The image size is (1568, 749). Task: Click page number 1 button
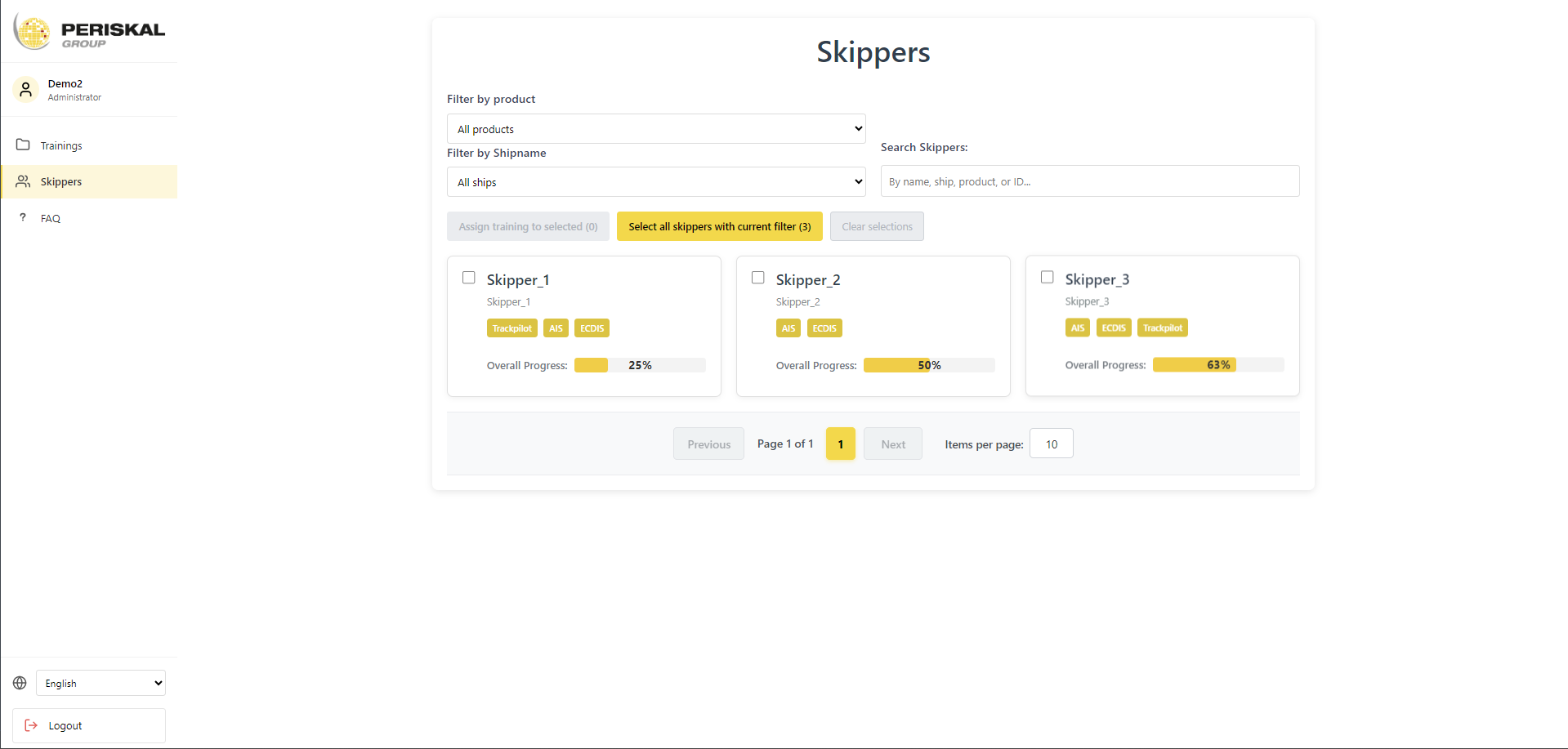point(841,444)
